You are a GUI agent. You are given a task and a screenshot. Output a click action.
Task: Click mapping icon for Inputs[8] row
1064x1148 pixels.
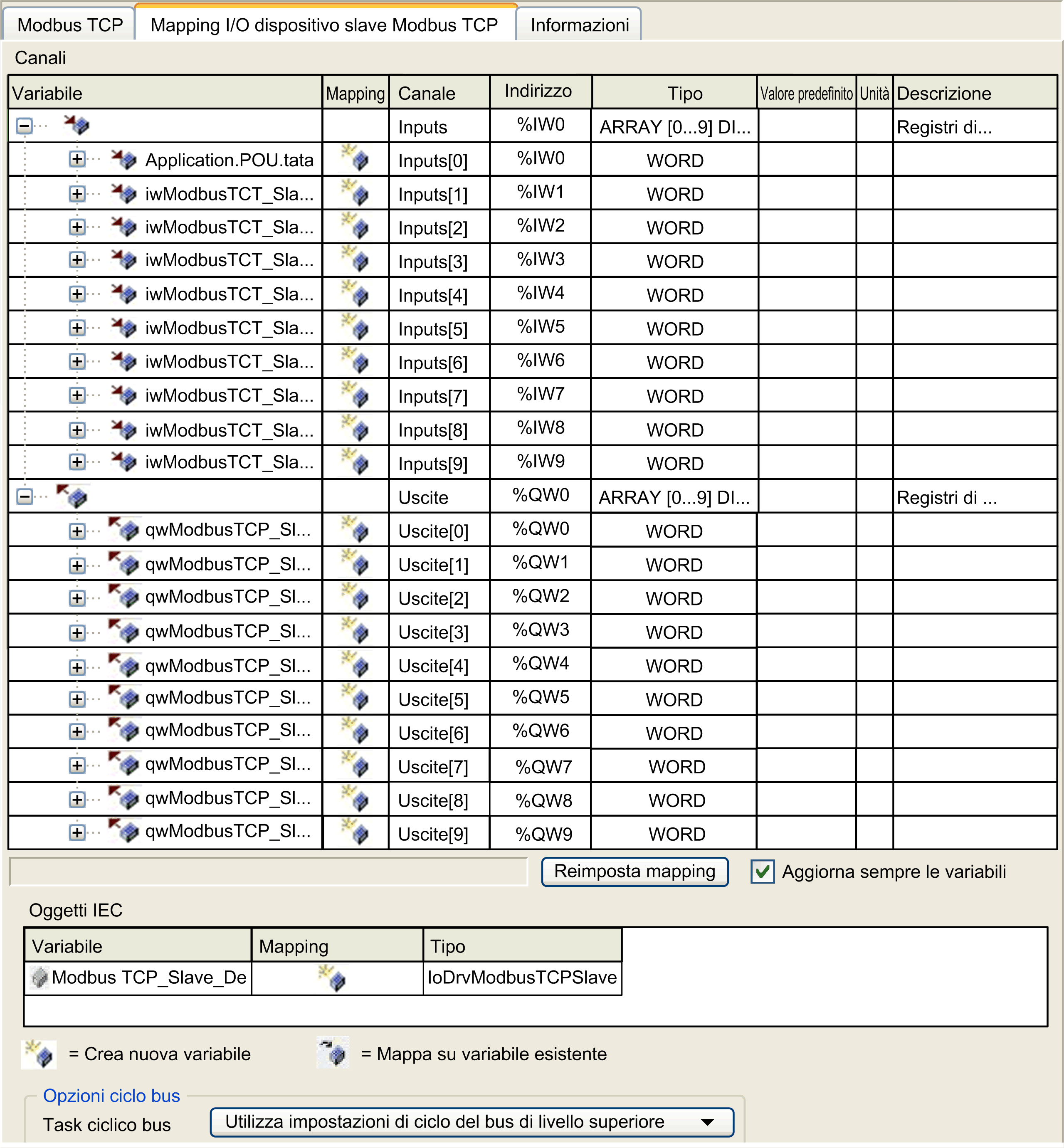click(355, 428)
